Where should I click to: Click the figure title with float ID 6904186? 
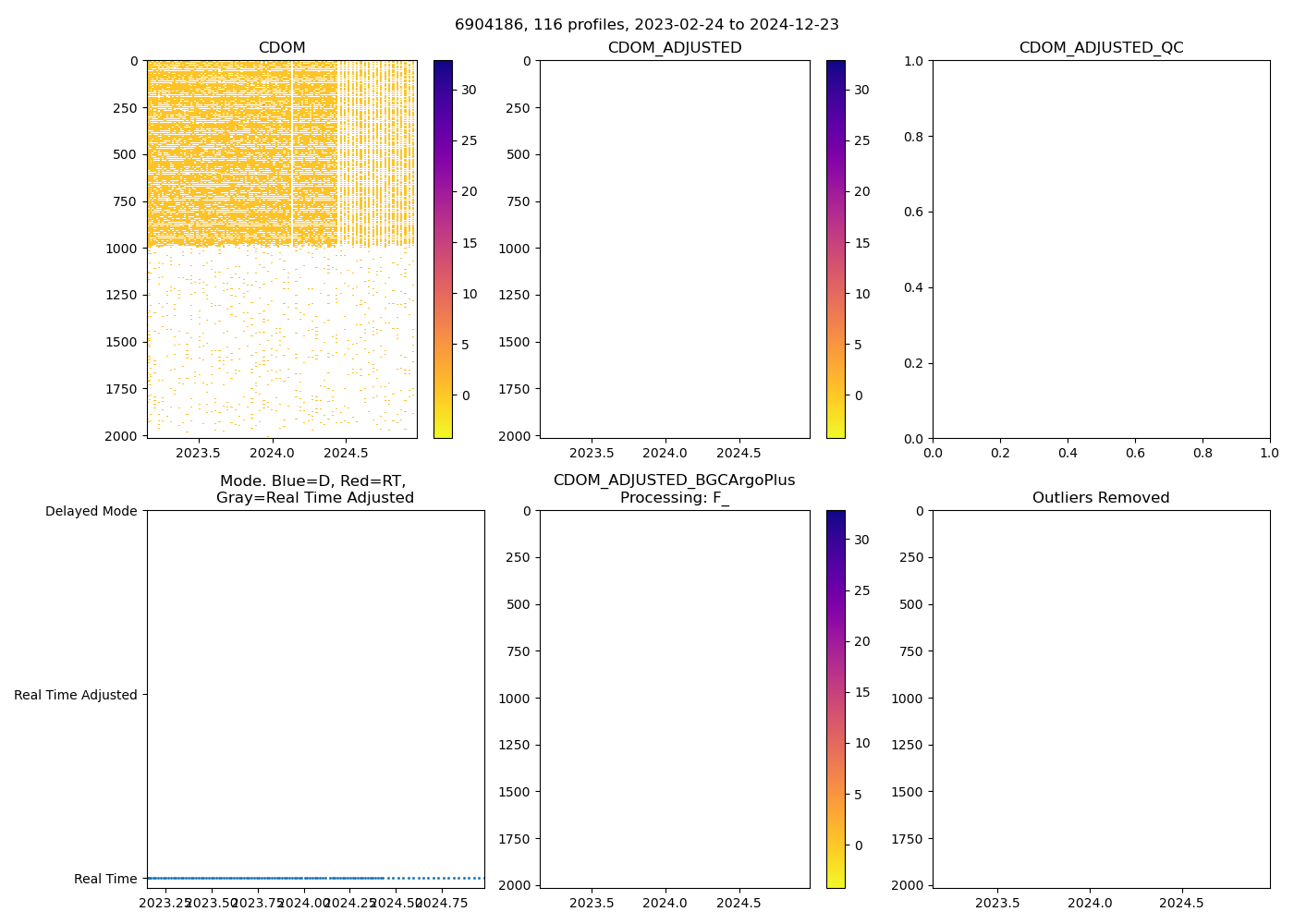(646, 25)
